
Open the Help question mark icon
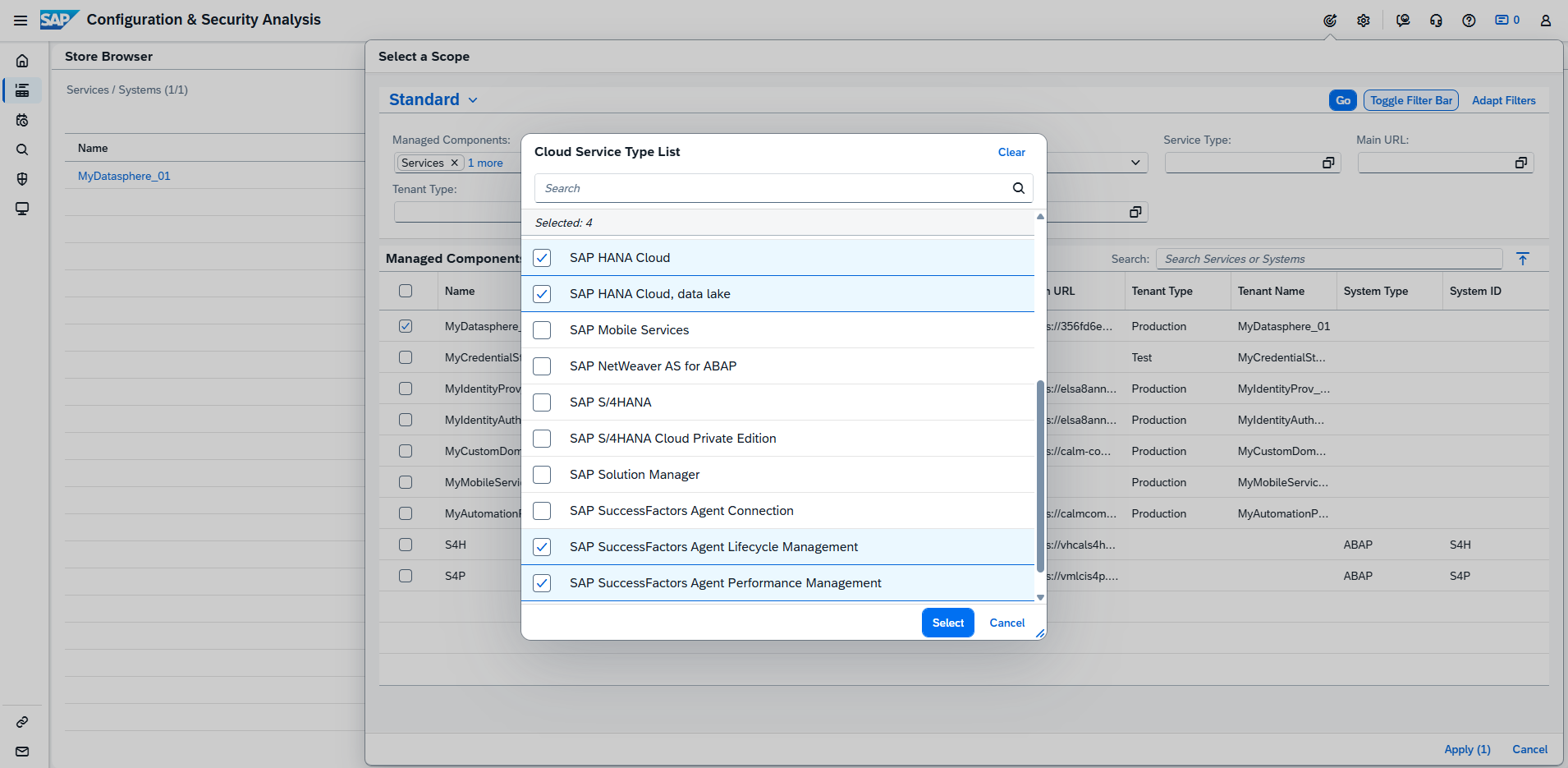[x=1469, y=21]
